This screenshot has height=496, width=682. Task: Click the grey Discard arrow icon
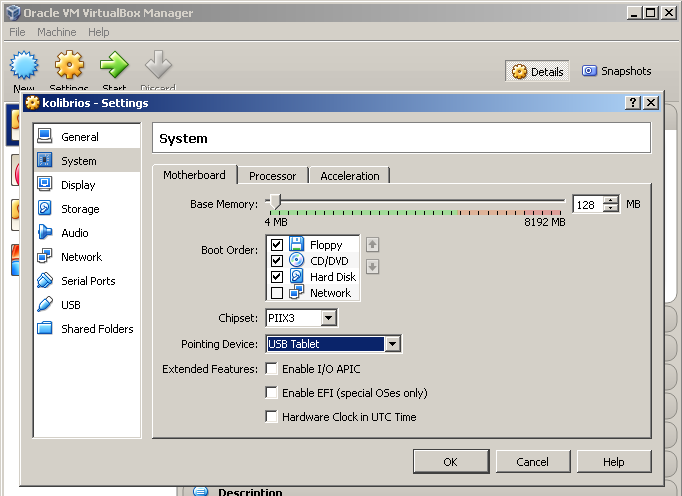[158, 65]
